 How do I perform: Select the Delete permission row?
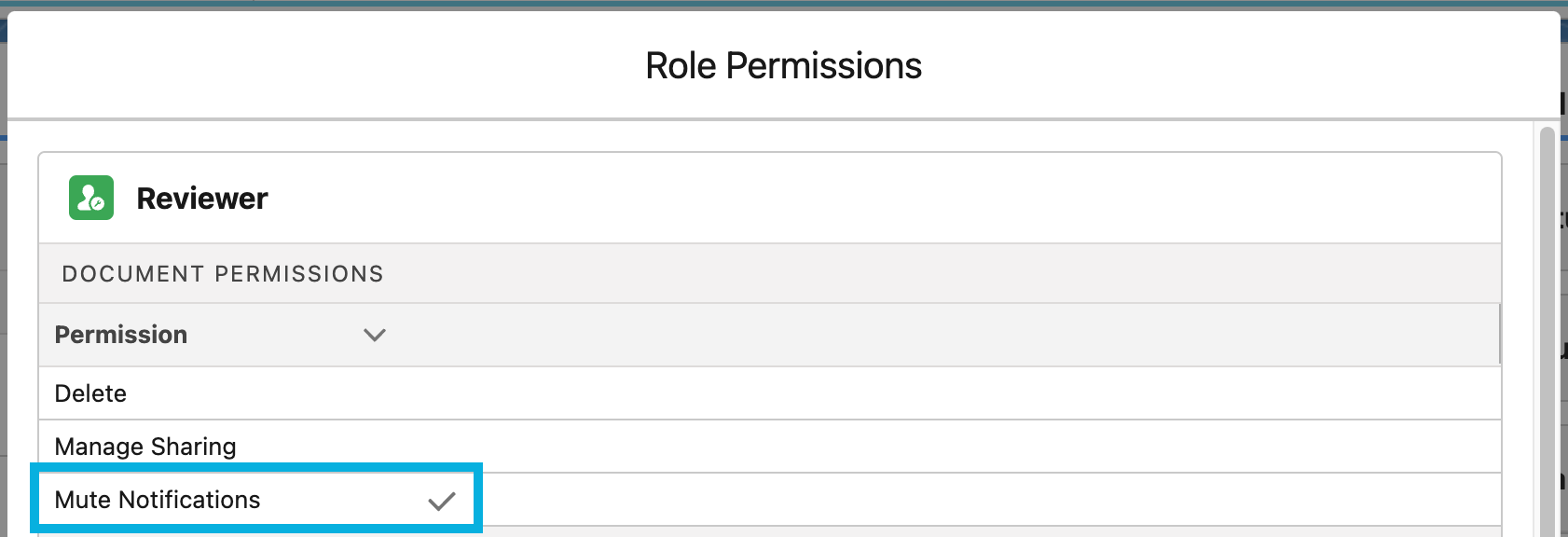90,393
